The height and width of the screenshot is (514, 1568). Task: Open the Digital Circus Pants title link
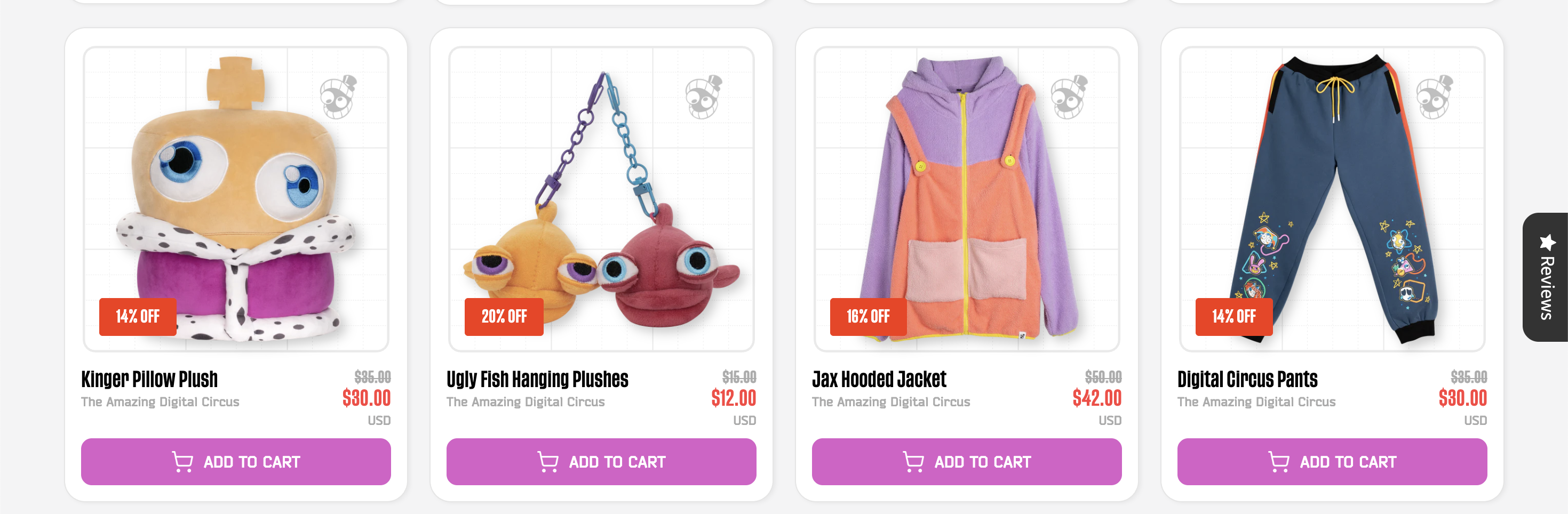pos(1247,379)
